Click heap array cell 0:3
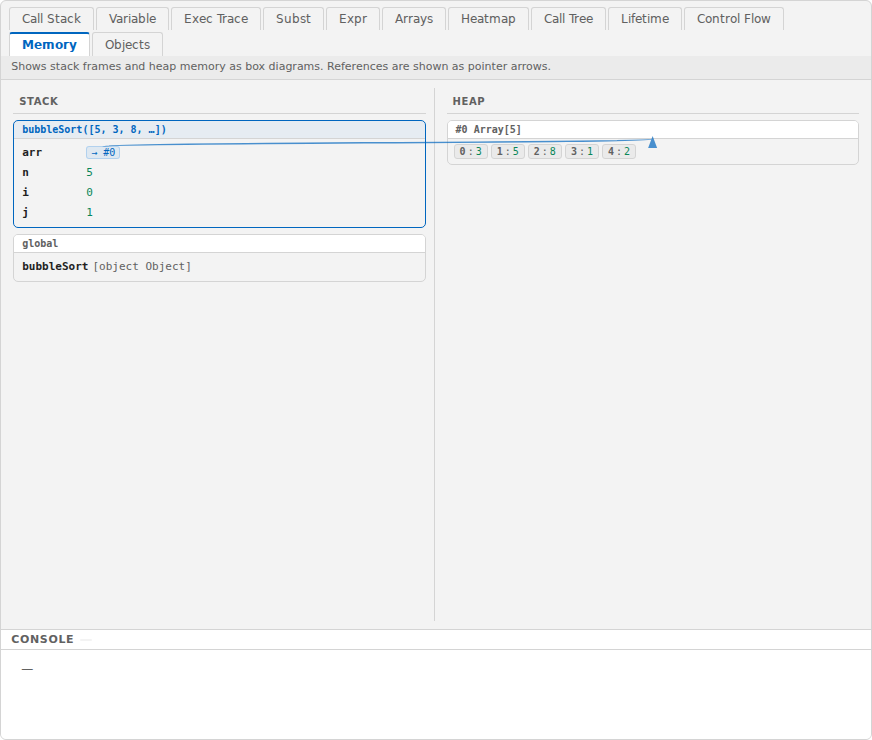This screenshot has width=872, height=740. tap(471, 151)
